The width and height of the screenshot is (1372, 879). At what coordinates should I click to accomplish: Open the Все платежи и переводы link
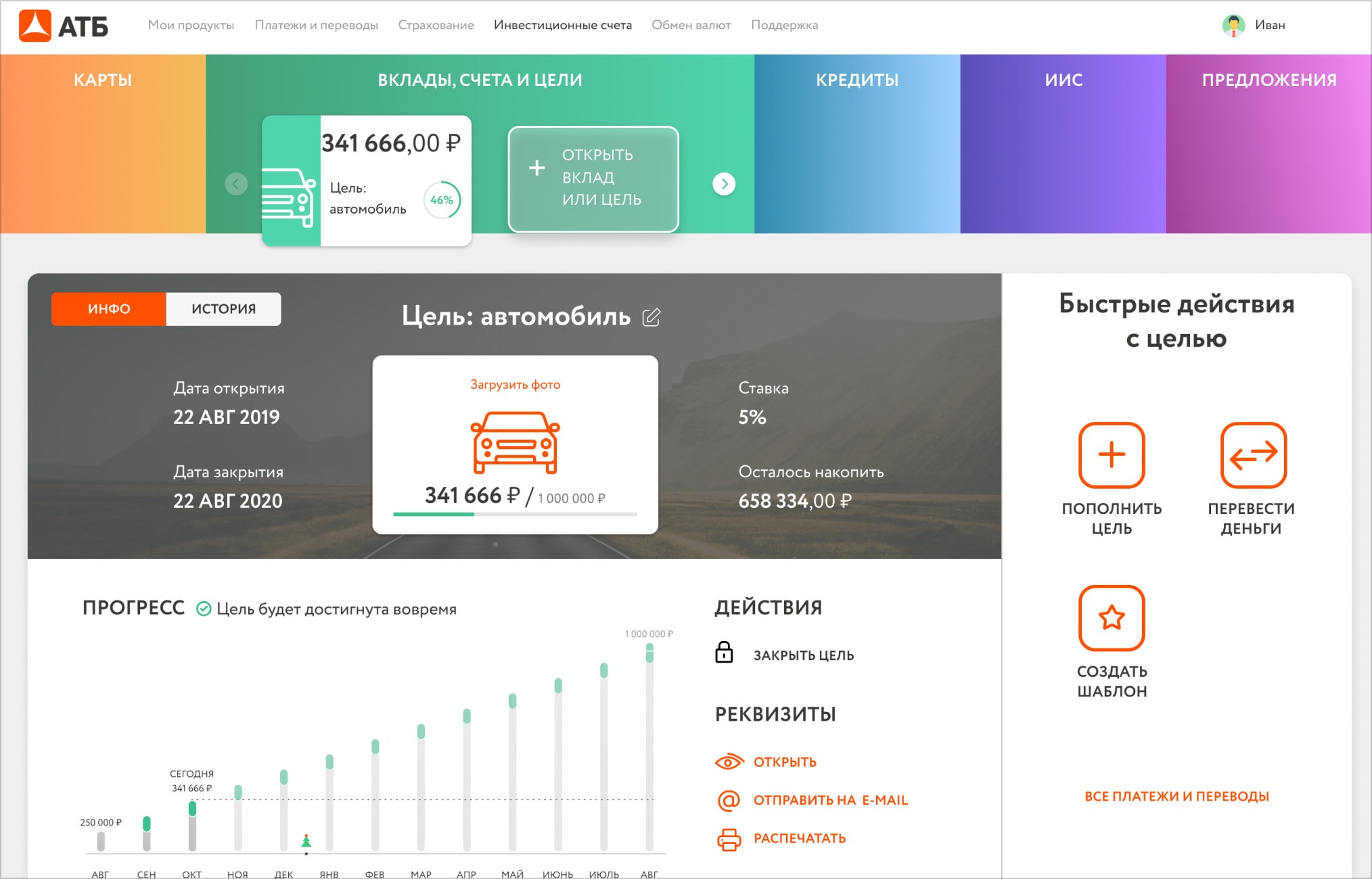tap(1176, 797)
